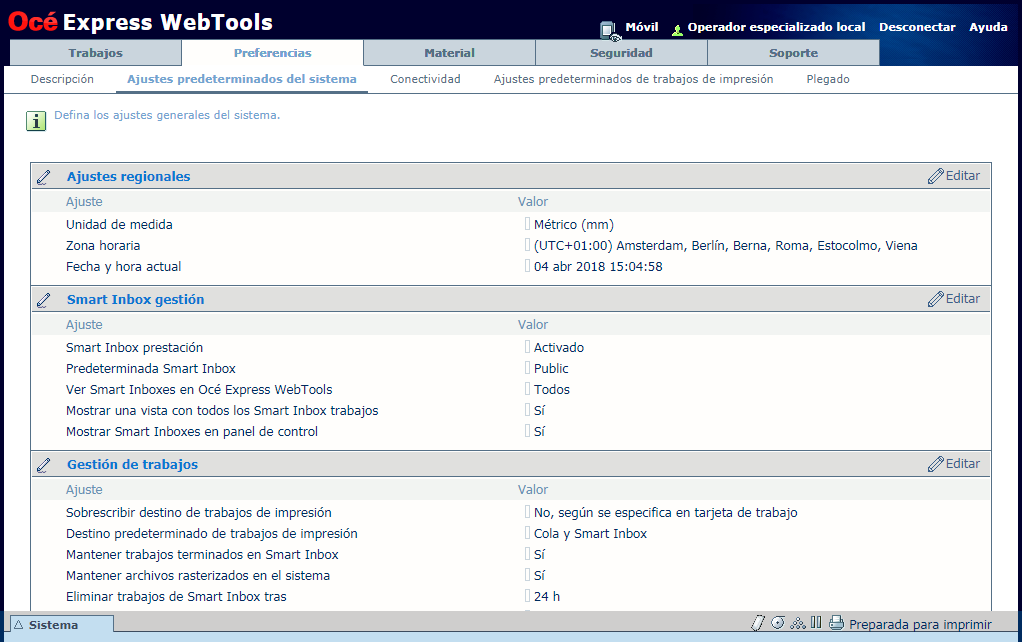Open the Trabajos tab
The height and width of the screenshot is (642, 1022).
click(x=96, y=53)
